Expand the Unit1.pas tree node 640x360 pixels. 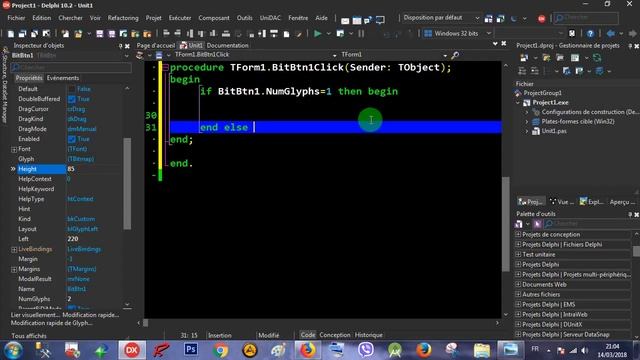(527, 131)
